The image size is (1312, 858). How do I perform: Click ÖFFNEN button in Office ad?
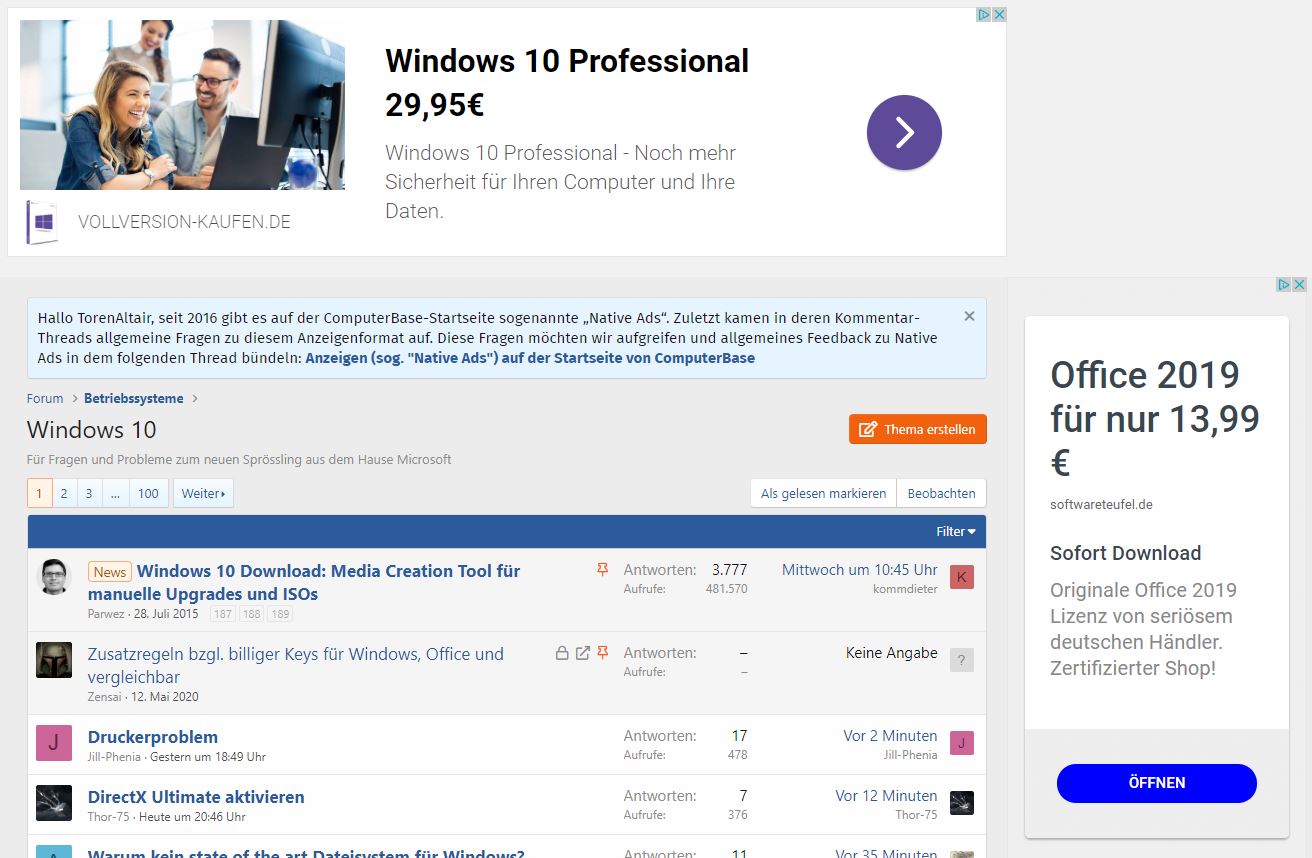point(1157,783)
